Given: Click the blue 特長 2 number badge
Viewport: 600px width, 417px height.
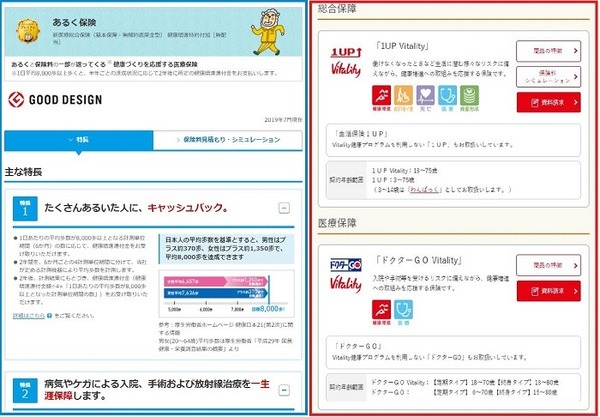Looking at the screenshot, I should click(x=25, y=391).
